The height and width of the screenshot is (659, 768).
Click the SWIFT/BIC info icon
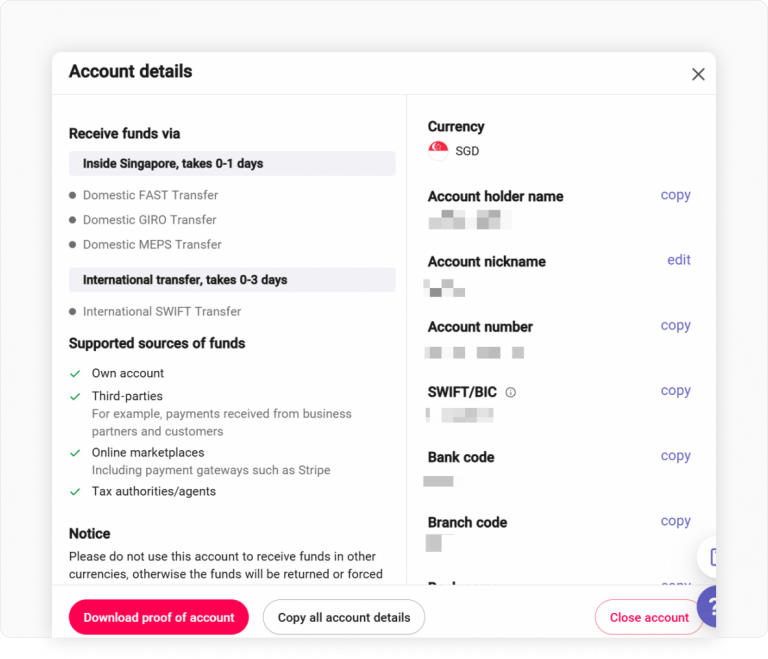[x=510, y=393]
